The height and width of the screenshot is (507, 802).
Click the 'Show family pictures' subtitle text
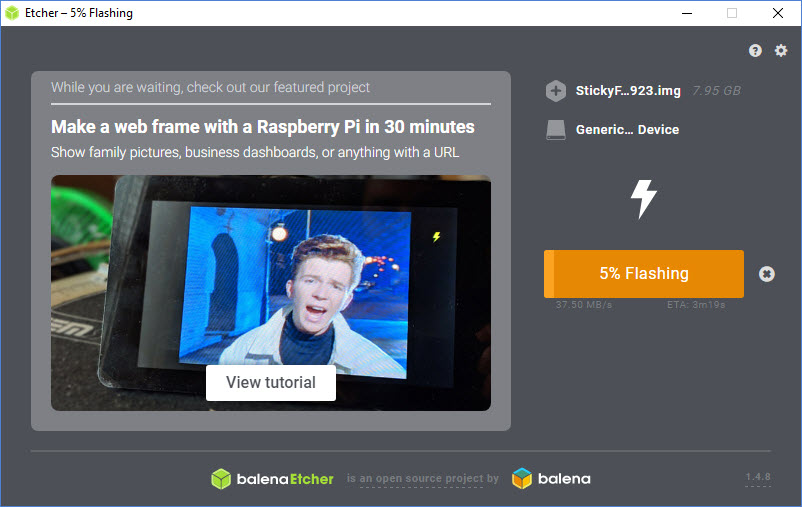(x=255, y=152)
